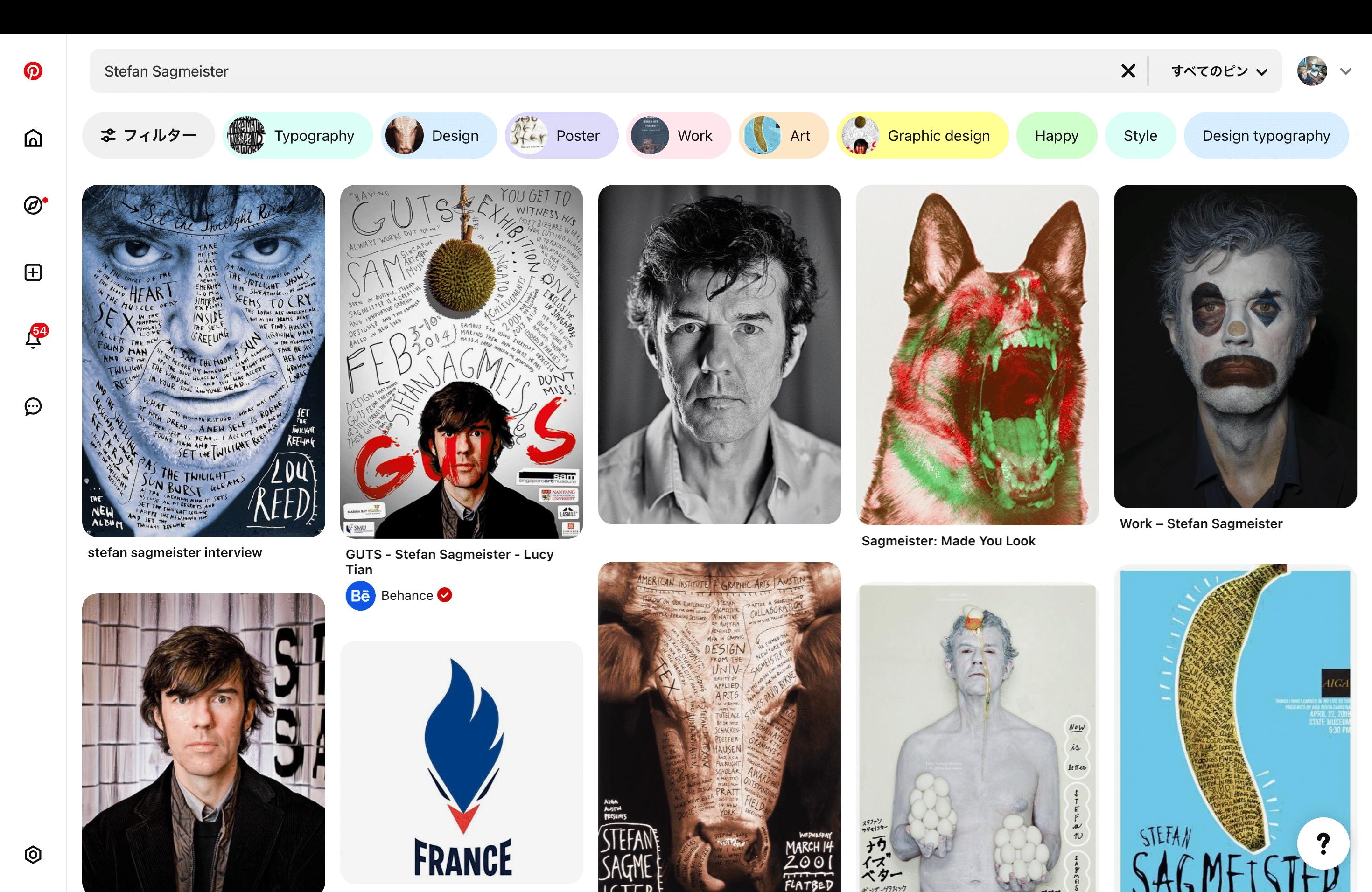Select the Design filter chip
The width and height of the screenshot is (1372, 892).
point(439,135)
